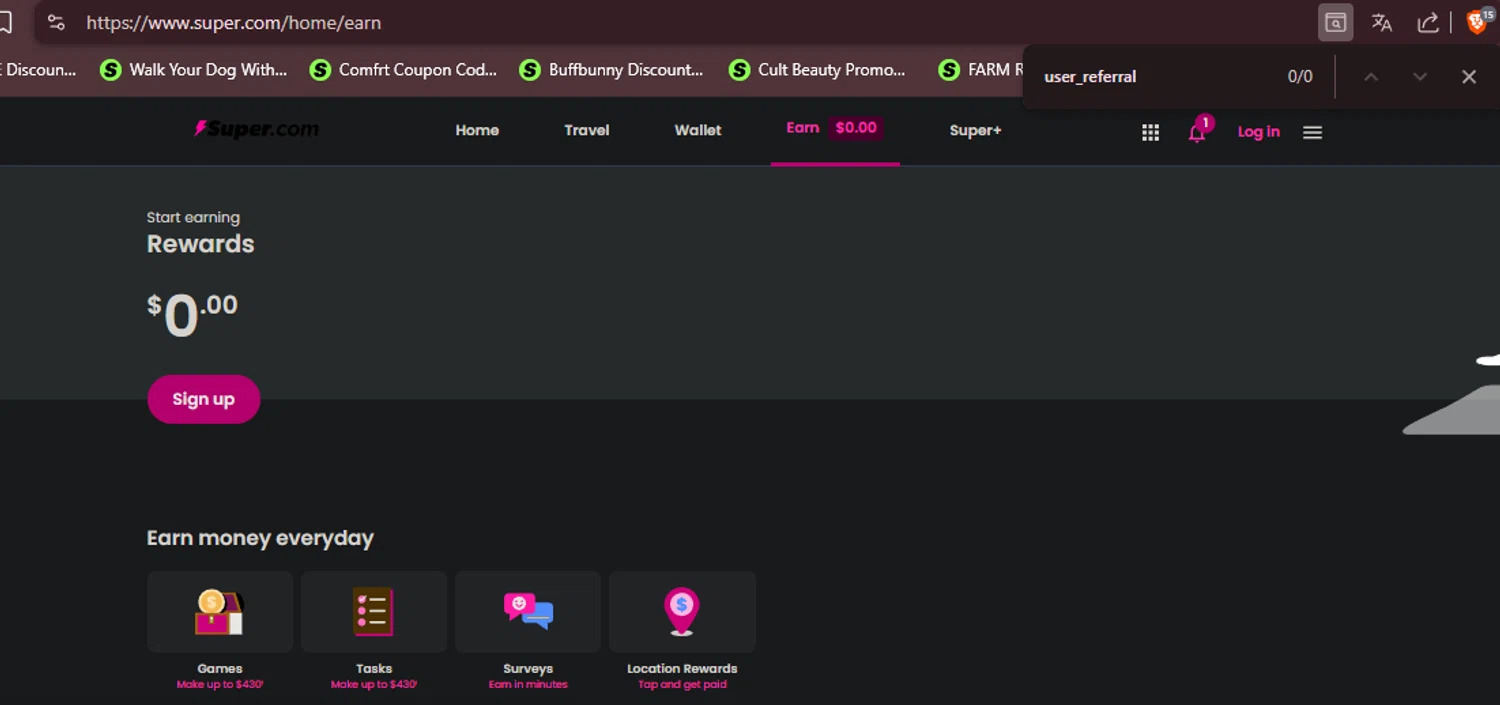This screenshot has height=705, width=1500.
Task: Open the FARM bookmark
Action: [981, 70]
